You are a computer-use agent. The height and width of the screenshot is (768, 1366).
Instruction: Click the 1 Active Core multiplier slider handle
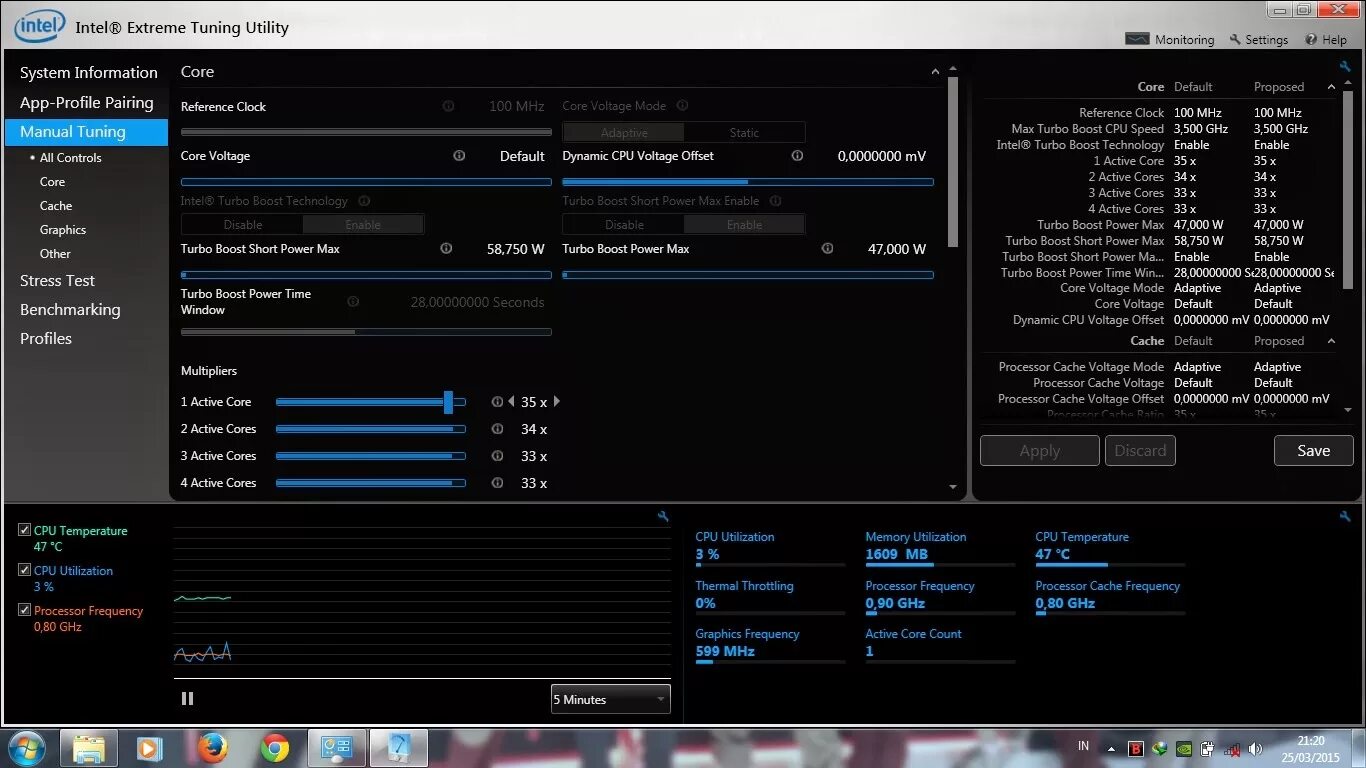(448, 402)
